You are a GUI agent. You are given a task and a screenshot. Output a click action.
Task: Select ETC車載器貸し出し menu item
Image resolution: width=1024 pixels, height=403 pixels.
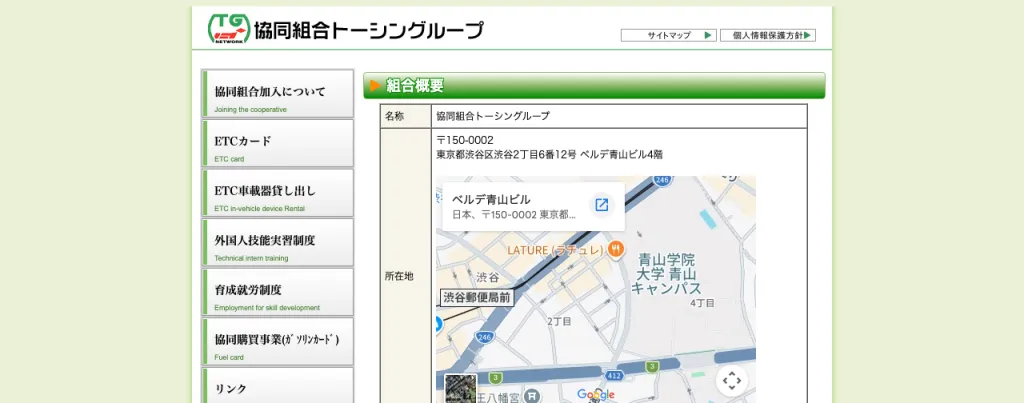point(278,193)
